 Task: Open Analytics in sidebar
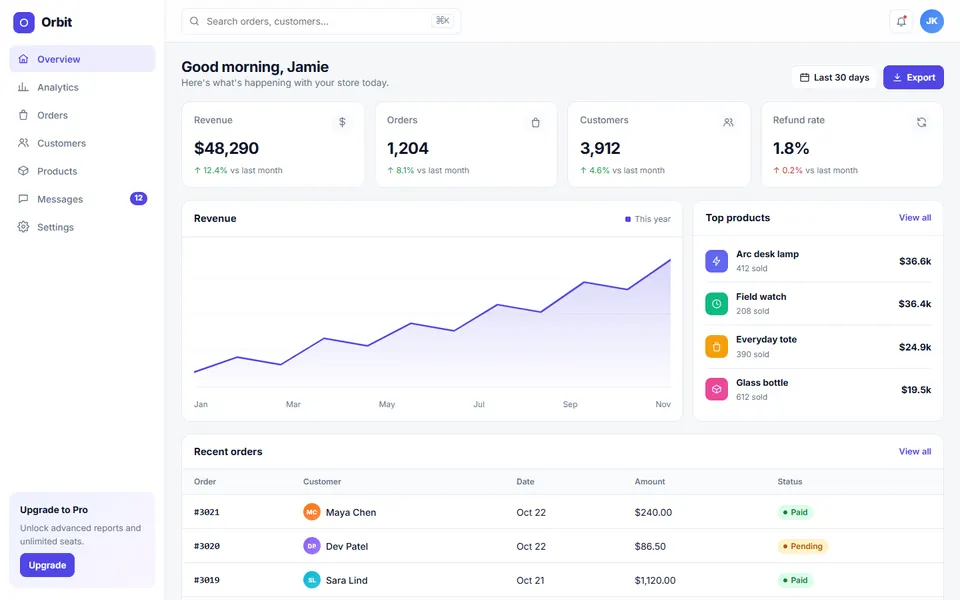pyautogui.click(x=82, y=87)
